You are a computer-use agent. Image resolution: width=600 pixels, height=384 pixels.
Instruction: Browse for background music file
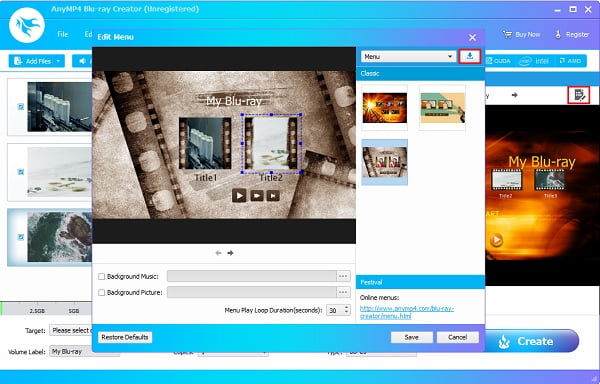click(x=343, y=276)
